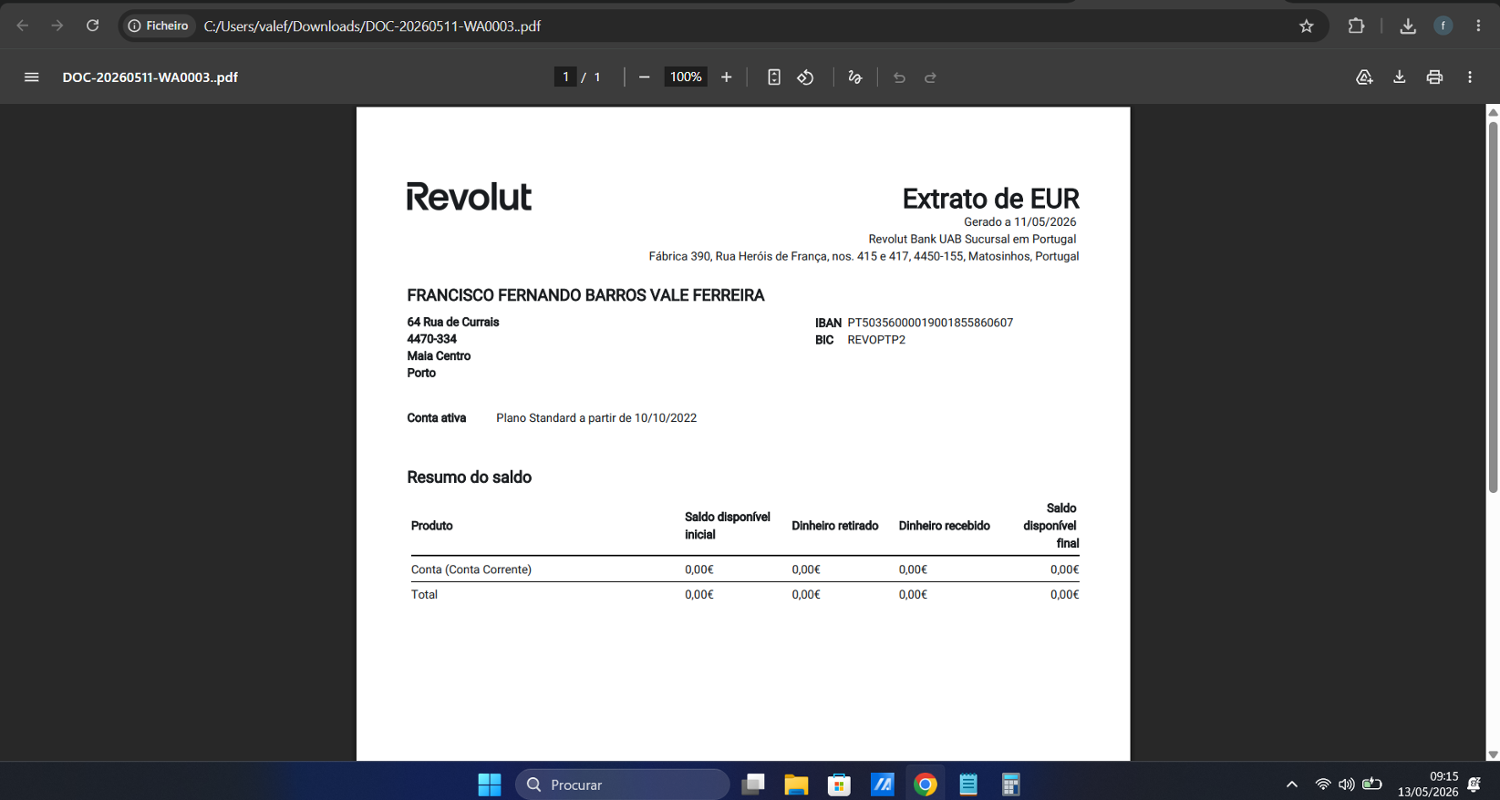Click the PDF vertical scrollbar thumb
1500x800 pixels.
pyautogui.click(x=1492, y=305)
